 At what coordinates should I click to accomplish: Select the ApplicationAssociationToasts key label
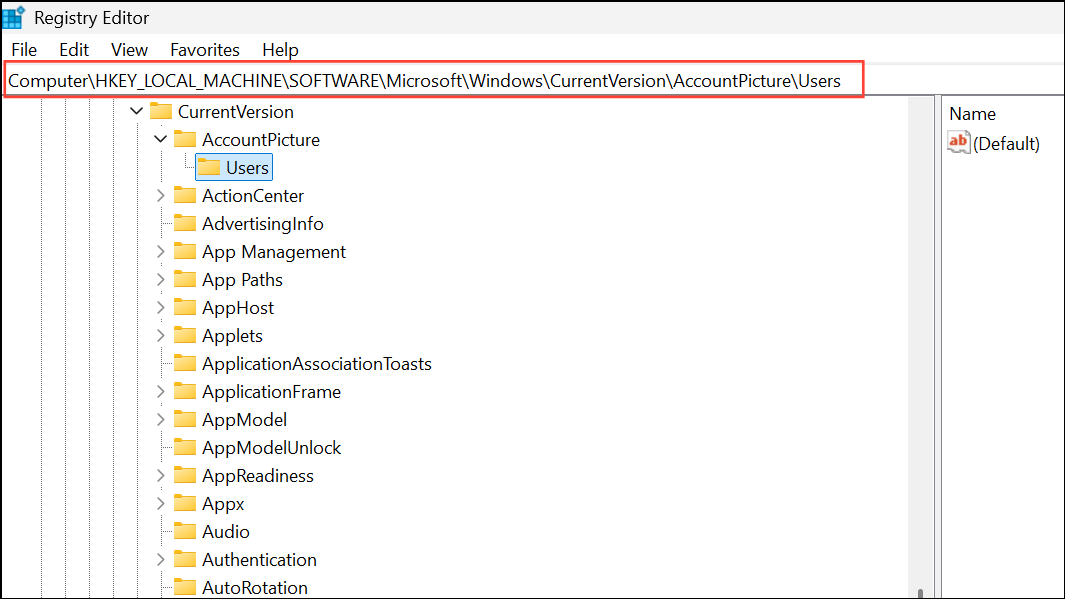click(317, 364)
